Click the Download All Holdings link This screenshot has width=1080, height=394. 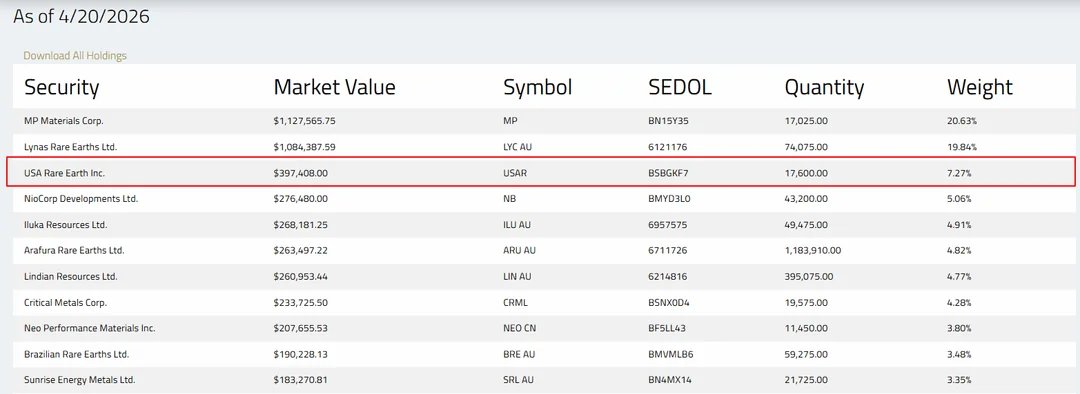pos(75,56)
